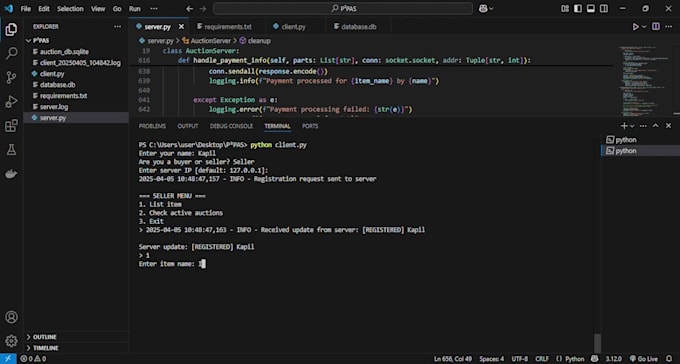Toggle the primary side bar
The image size is (680, 364).
(578, 9)
